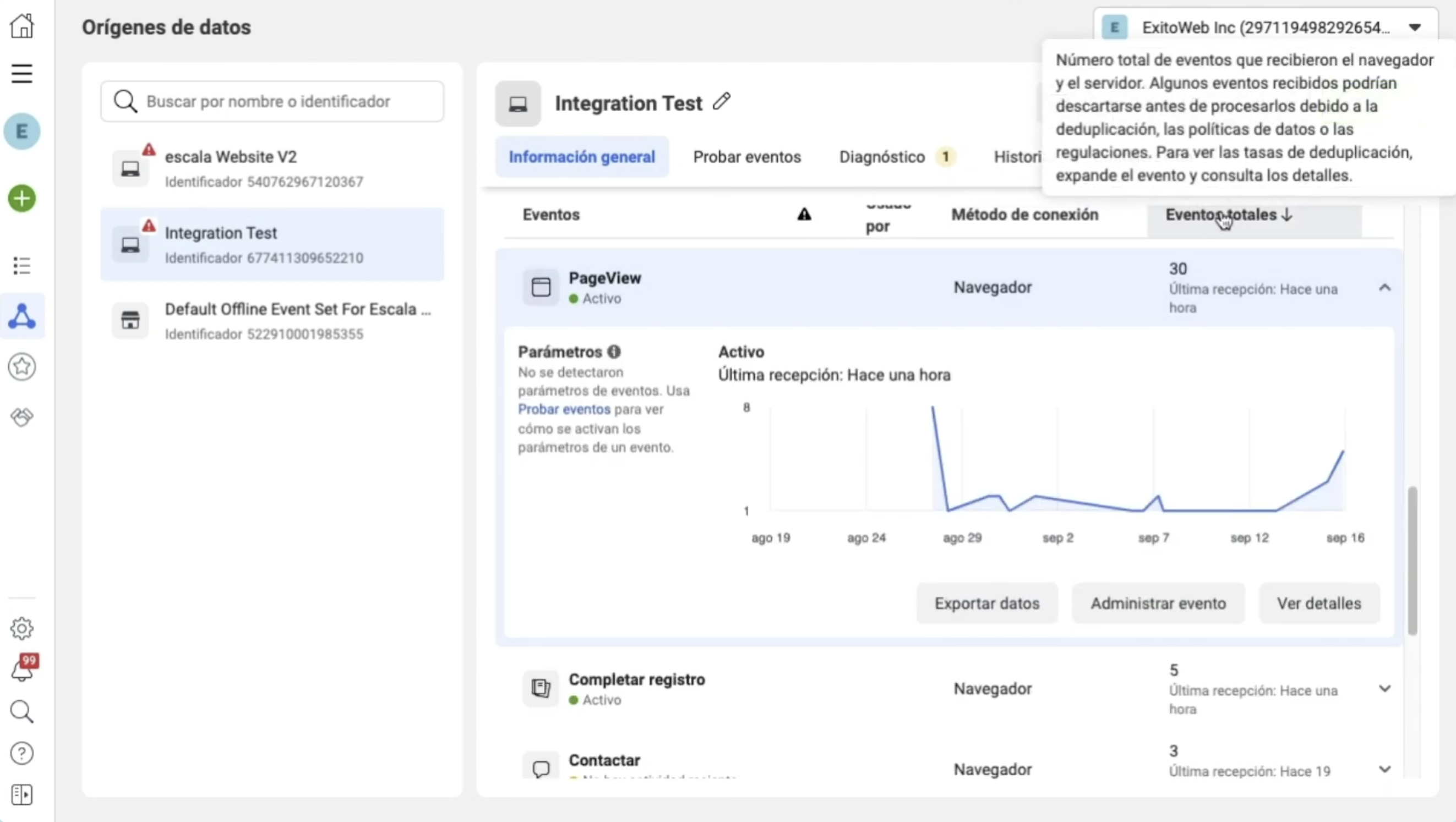Follow the Probar eventos link in Parámetros
1456x822 pixels.
[x=564, y=409]
